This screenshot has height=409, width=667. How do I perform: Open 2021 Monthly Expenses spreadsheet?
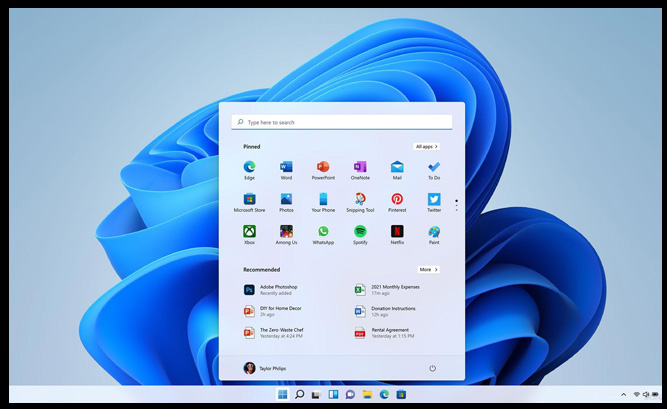tap(387, 290)
